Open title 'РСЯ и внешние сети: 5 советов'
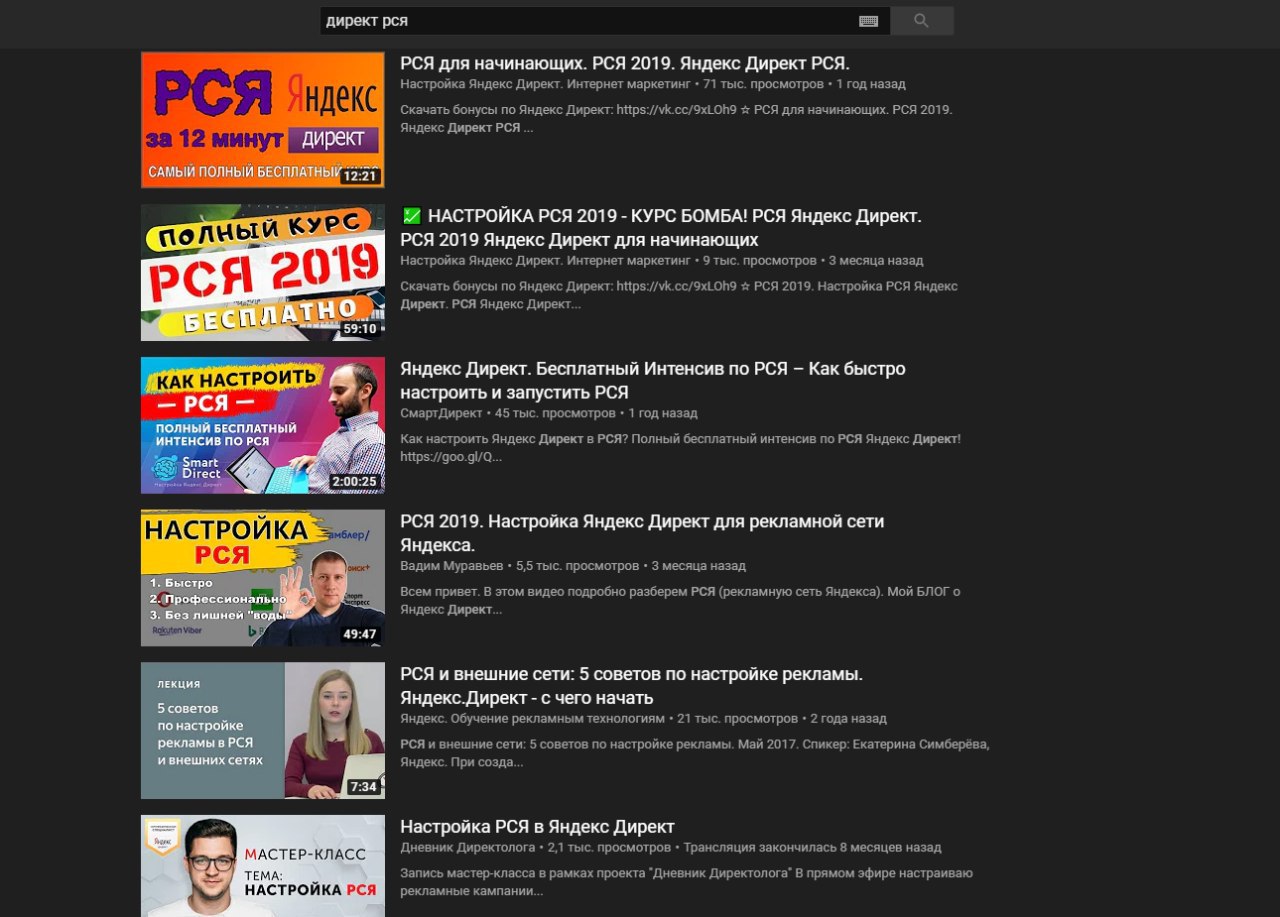 (x=632, y=685)
